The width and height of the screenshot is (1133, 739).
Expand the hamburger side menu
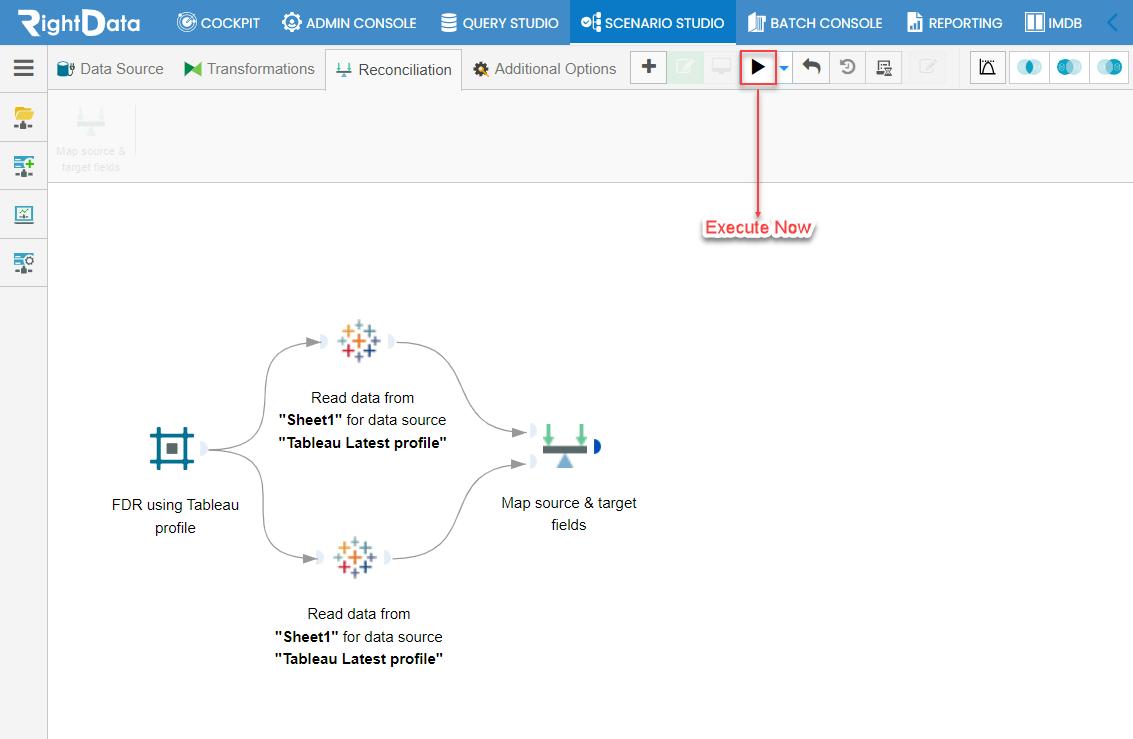[24, 68]
